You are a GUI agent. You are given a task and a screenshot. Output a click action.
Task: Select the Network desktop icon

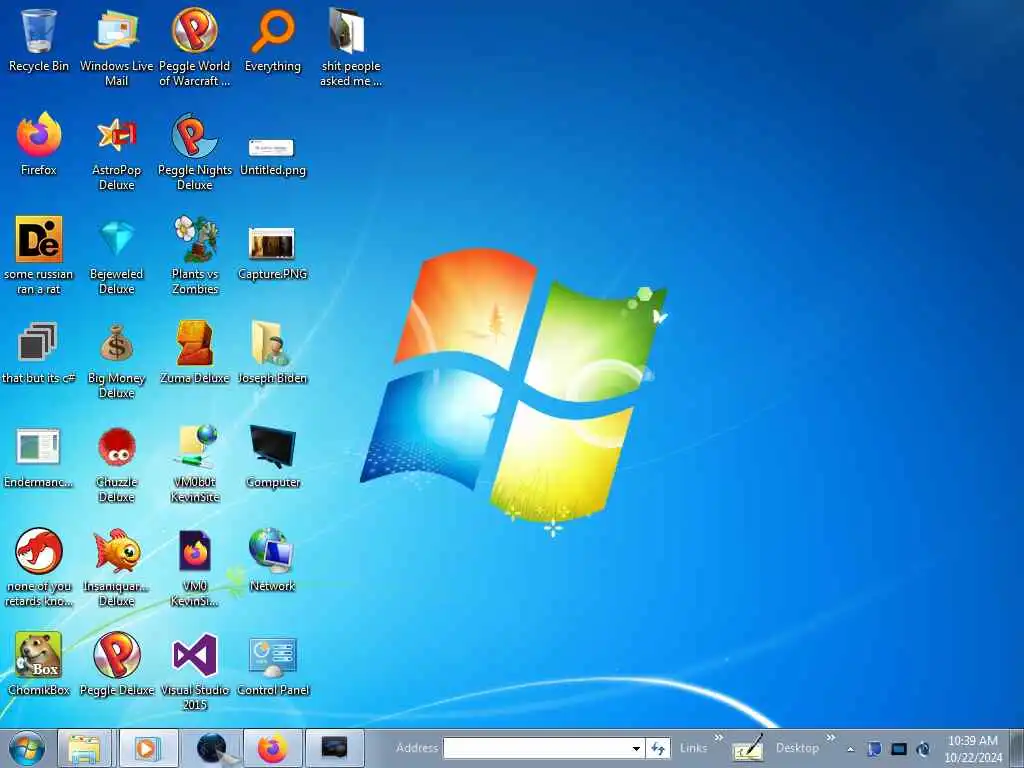pyautogui.click(x=273, y=560)
